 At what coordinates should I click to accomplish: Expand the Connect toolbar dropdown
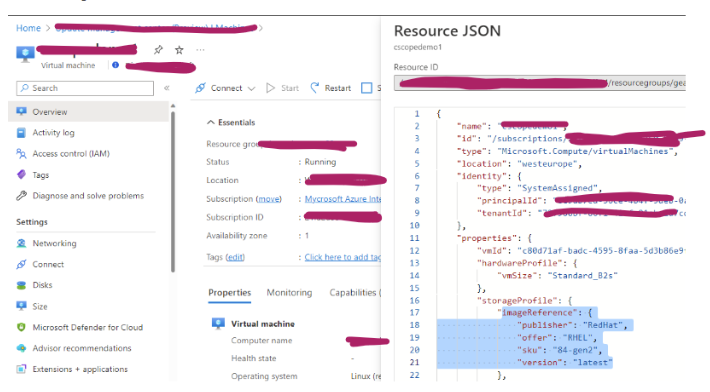251,88
